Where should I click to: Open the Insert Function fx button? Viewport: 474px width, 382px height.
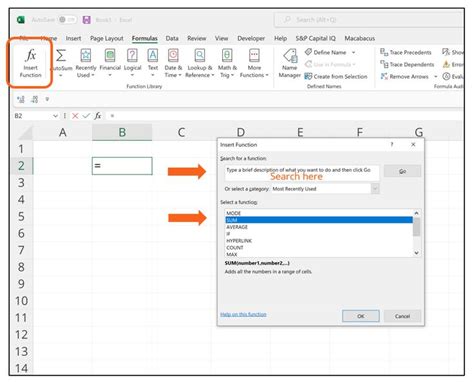coord(30,63)
